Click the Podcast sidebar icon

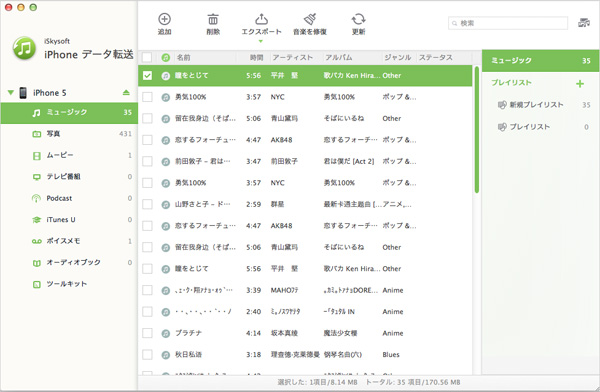[36, 198]
